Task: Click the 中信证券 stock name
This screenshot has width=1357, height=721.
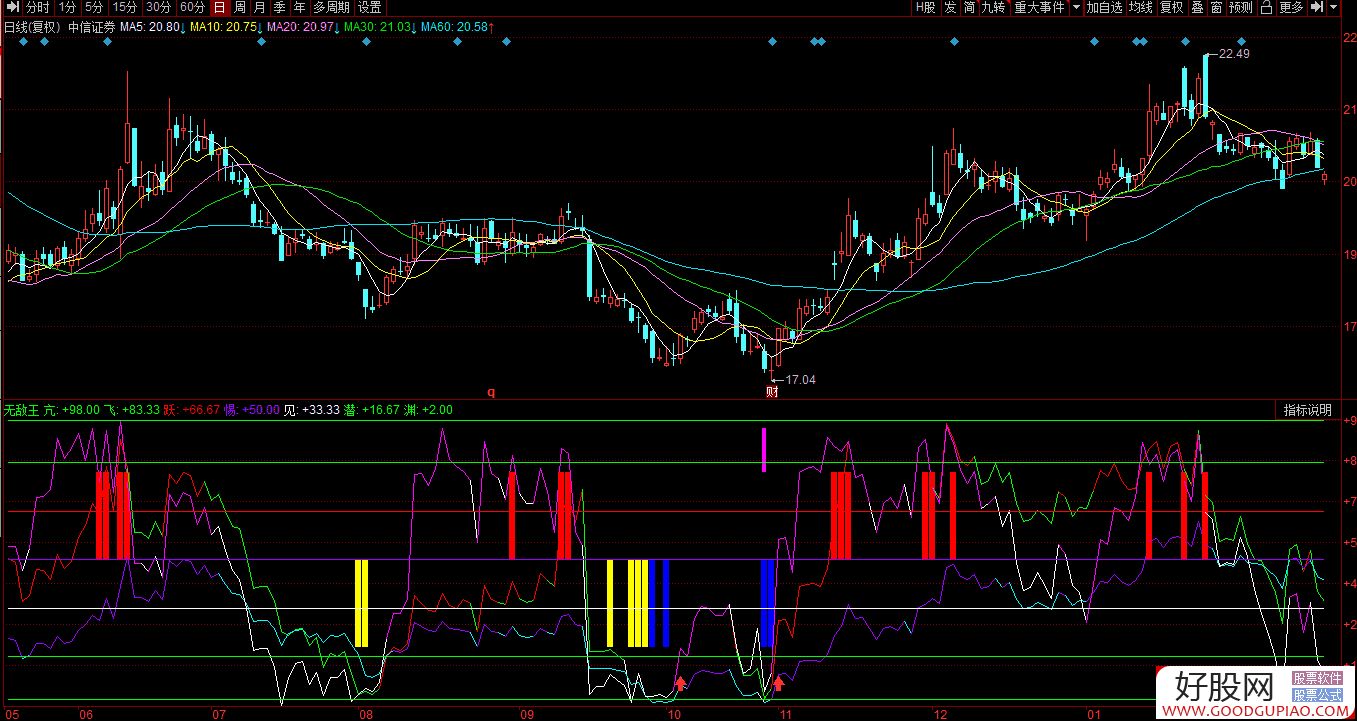Action: tap(92, 27)
